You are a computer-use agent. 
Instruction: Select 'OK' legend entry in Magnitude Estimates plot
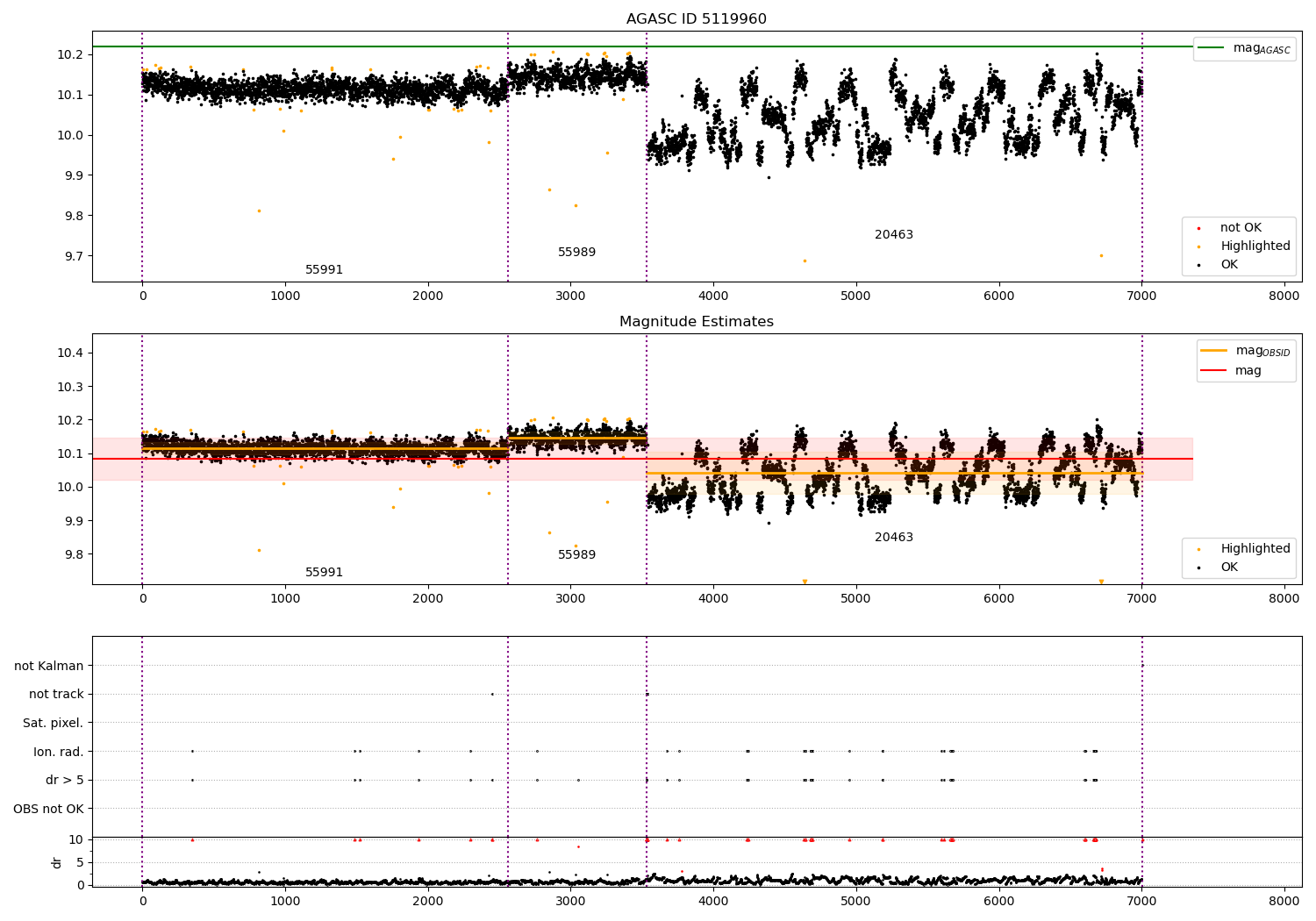[1229, 568]
